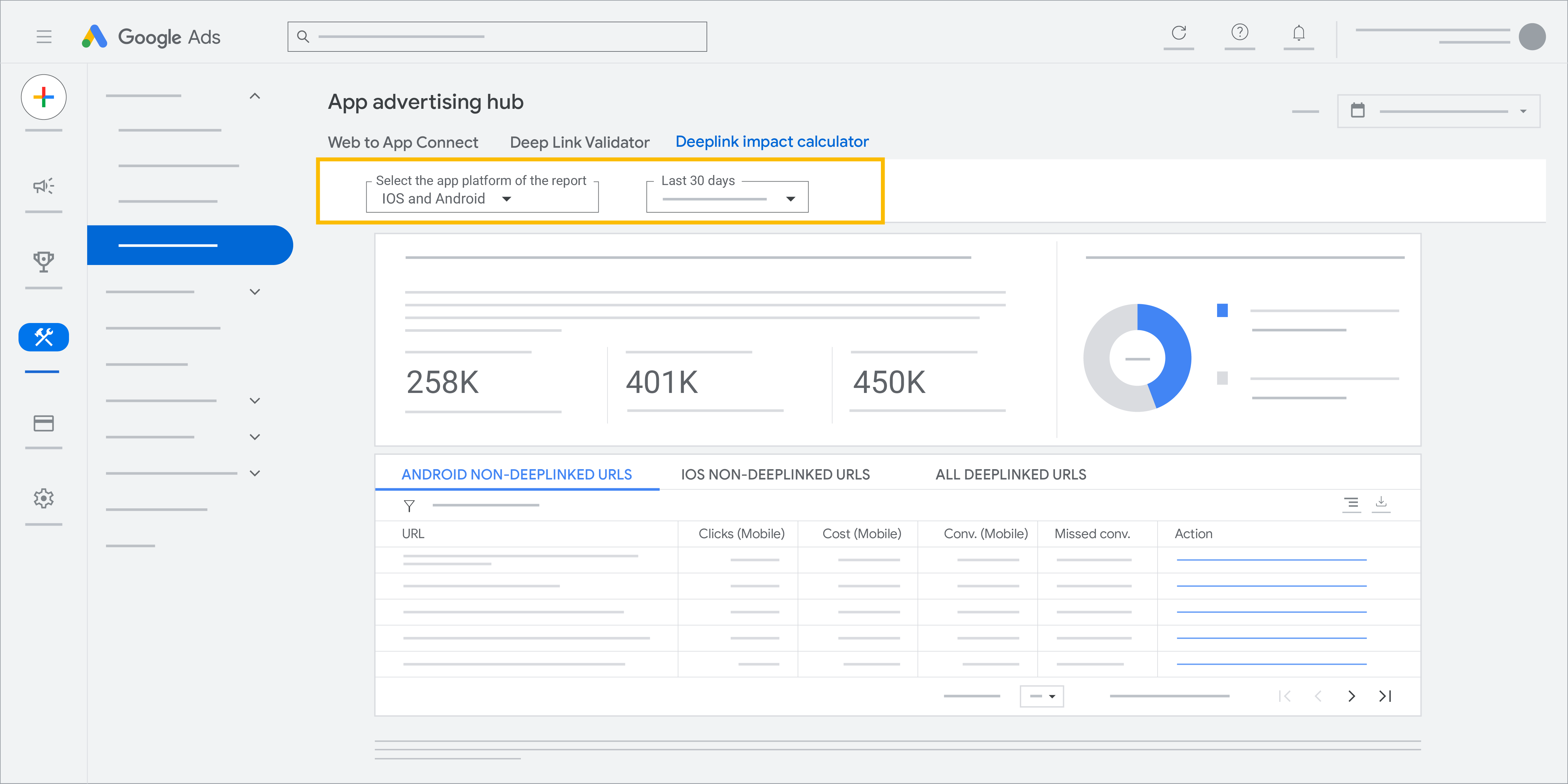Open the account avatar
The height and width of the screenshot is (784, 1568).
coord(1532,36)
